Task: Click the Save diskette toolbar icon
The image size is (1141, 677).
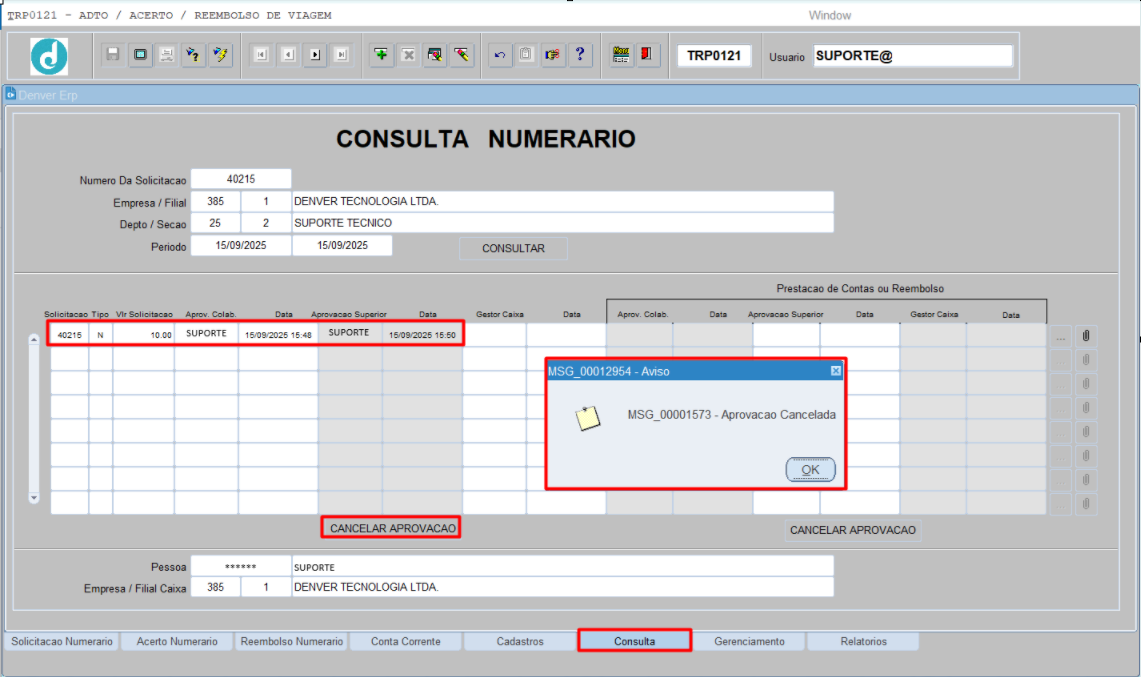Action: pos(113,56)
